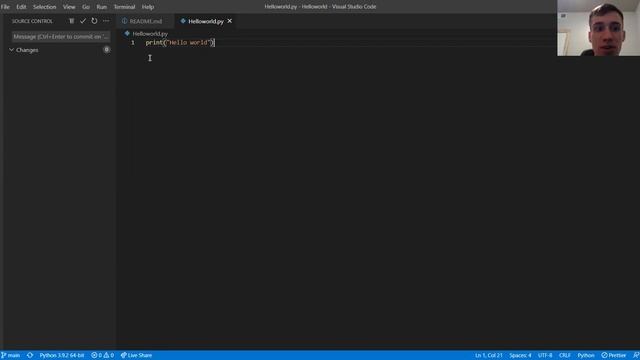The image size is (640, 360).
Task: Click the Changes count badge
Action: point(107,50)
